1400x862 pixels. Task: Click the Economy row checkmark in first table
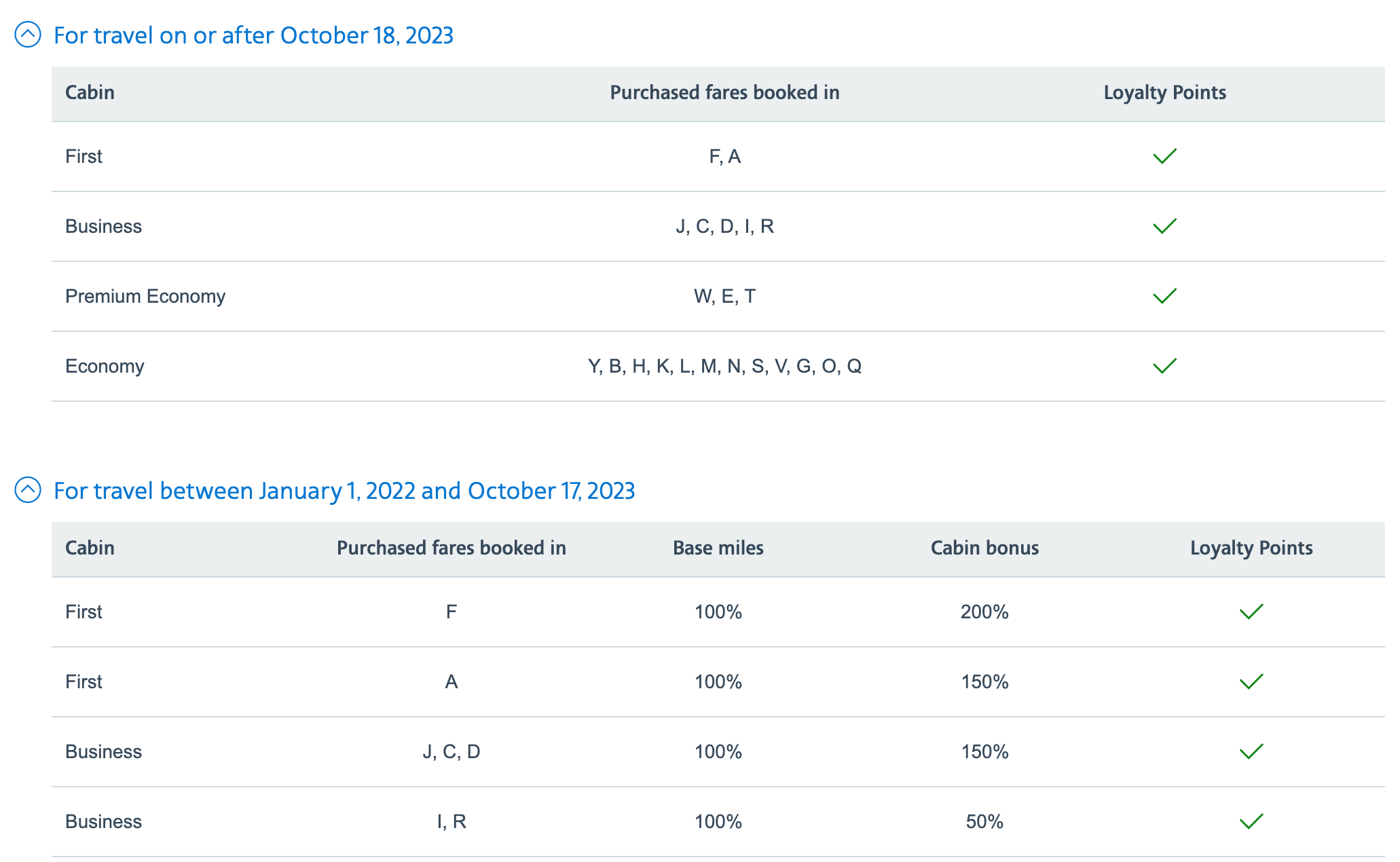(x=1164, y=366)
